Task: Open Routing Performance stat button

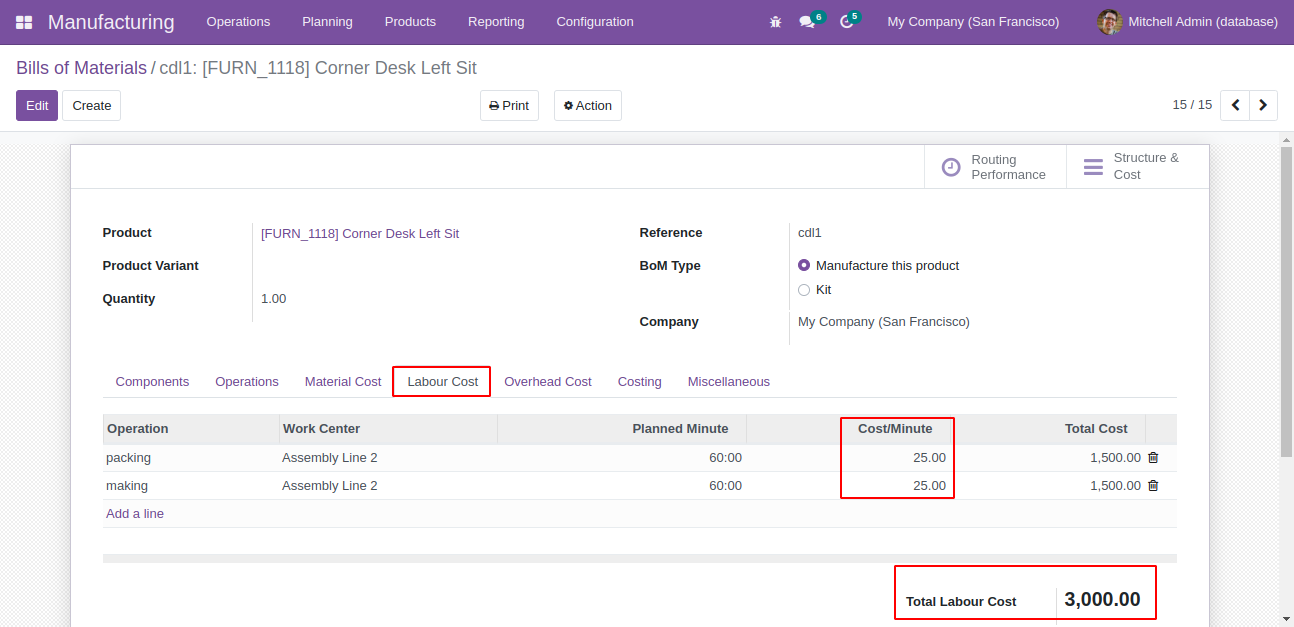Action: pos(995,167)
